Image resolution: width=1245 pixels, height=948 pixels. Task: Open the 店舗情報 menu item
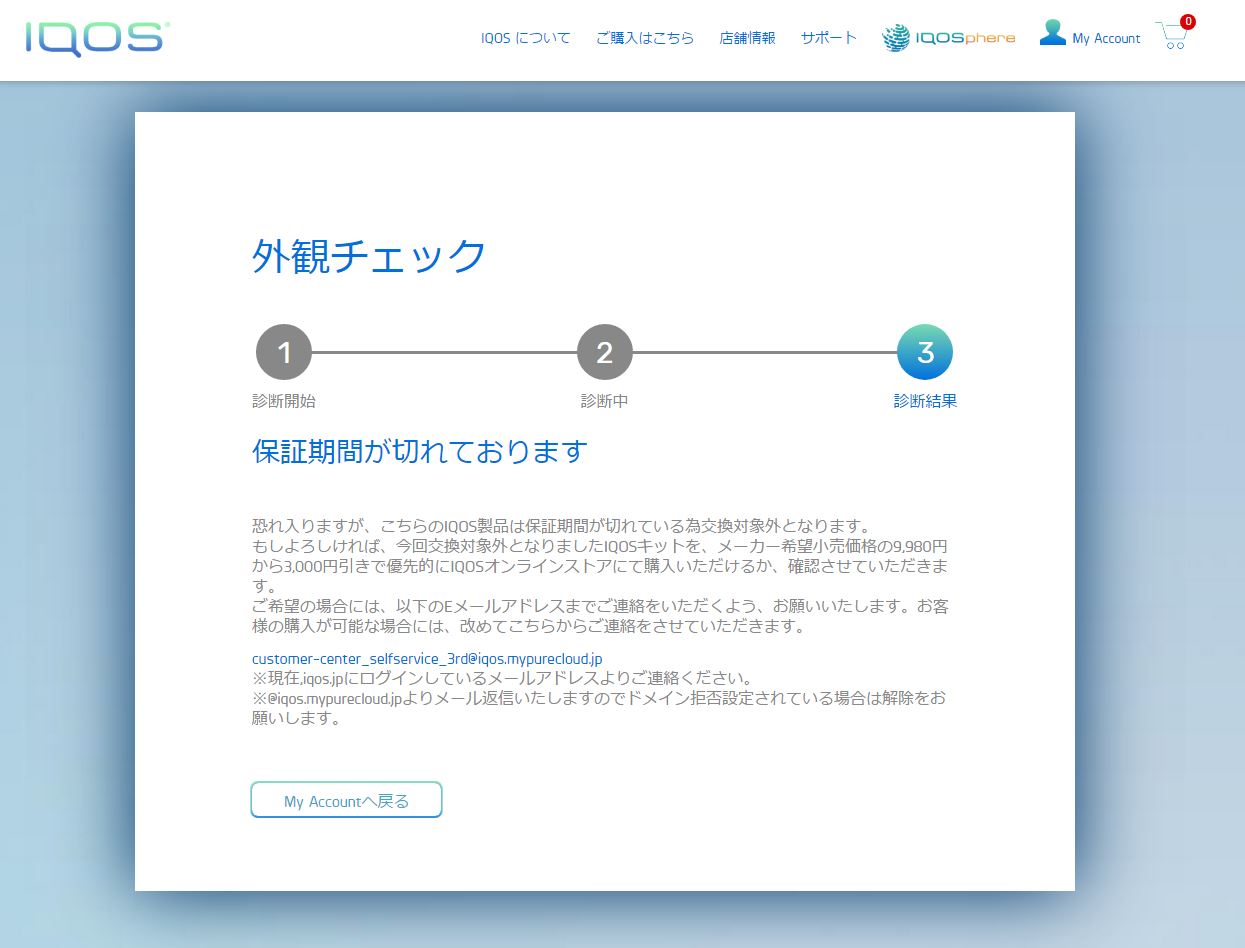(747, 38)
